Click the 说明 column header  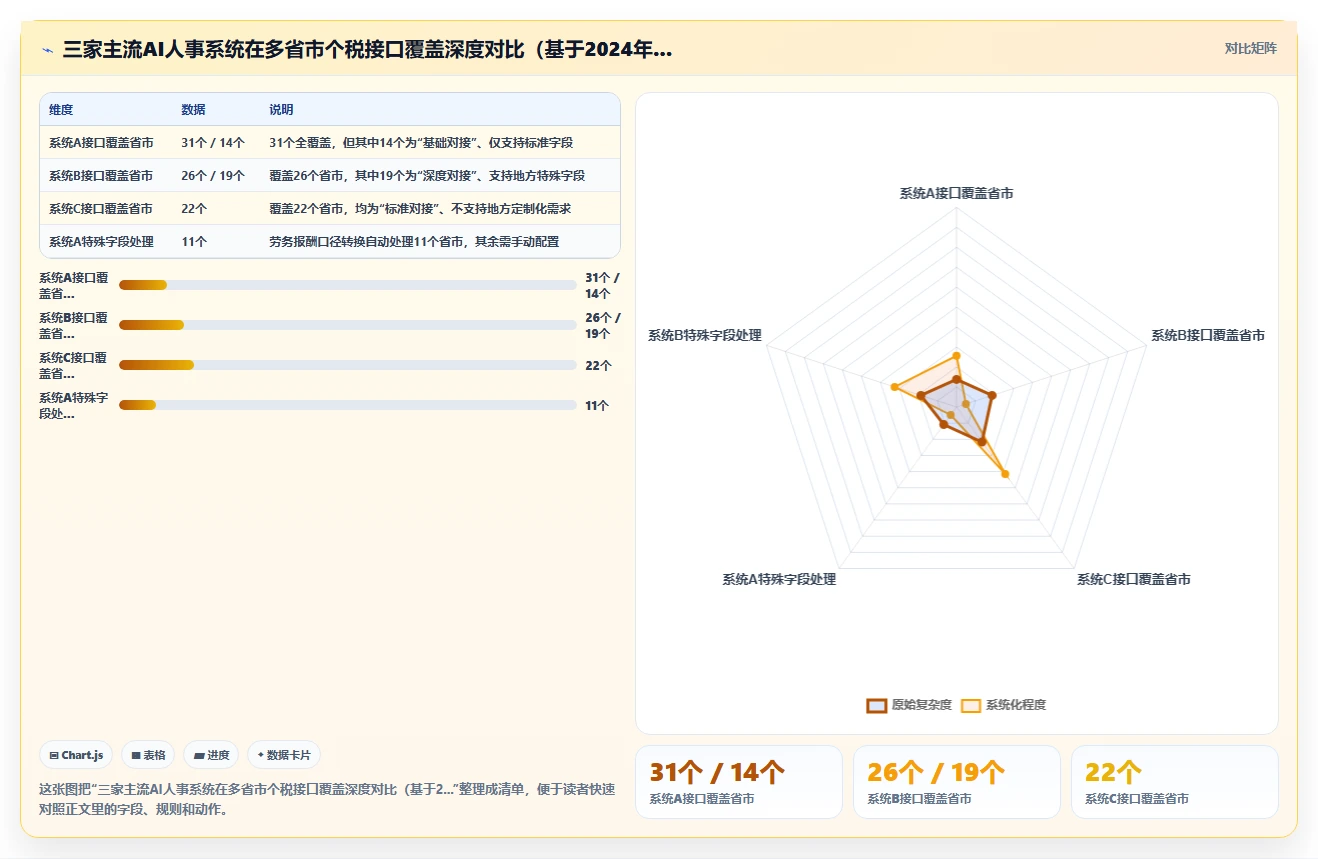tap(281, 110)
